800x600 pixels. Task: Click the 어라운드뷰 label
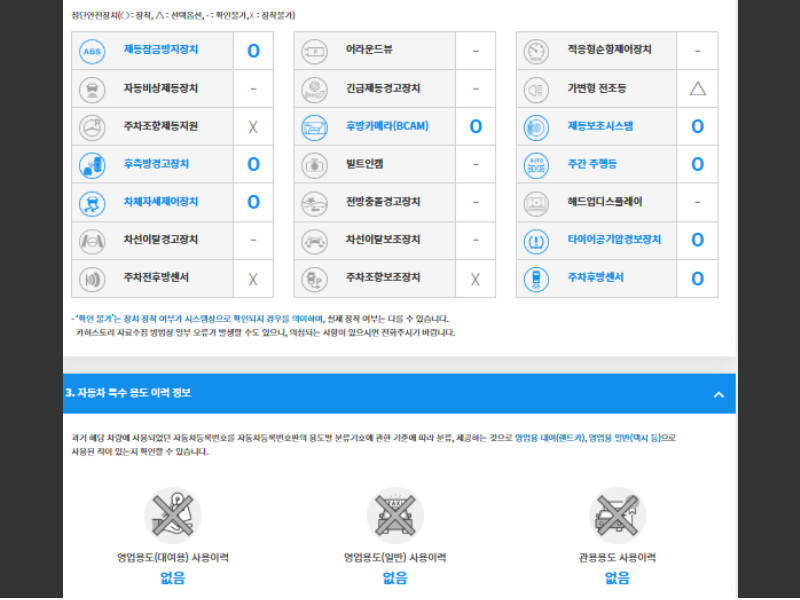(x=369, y=49)
